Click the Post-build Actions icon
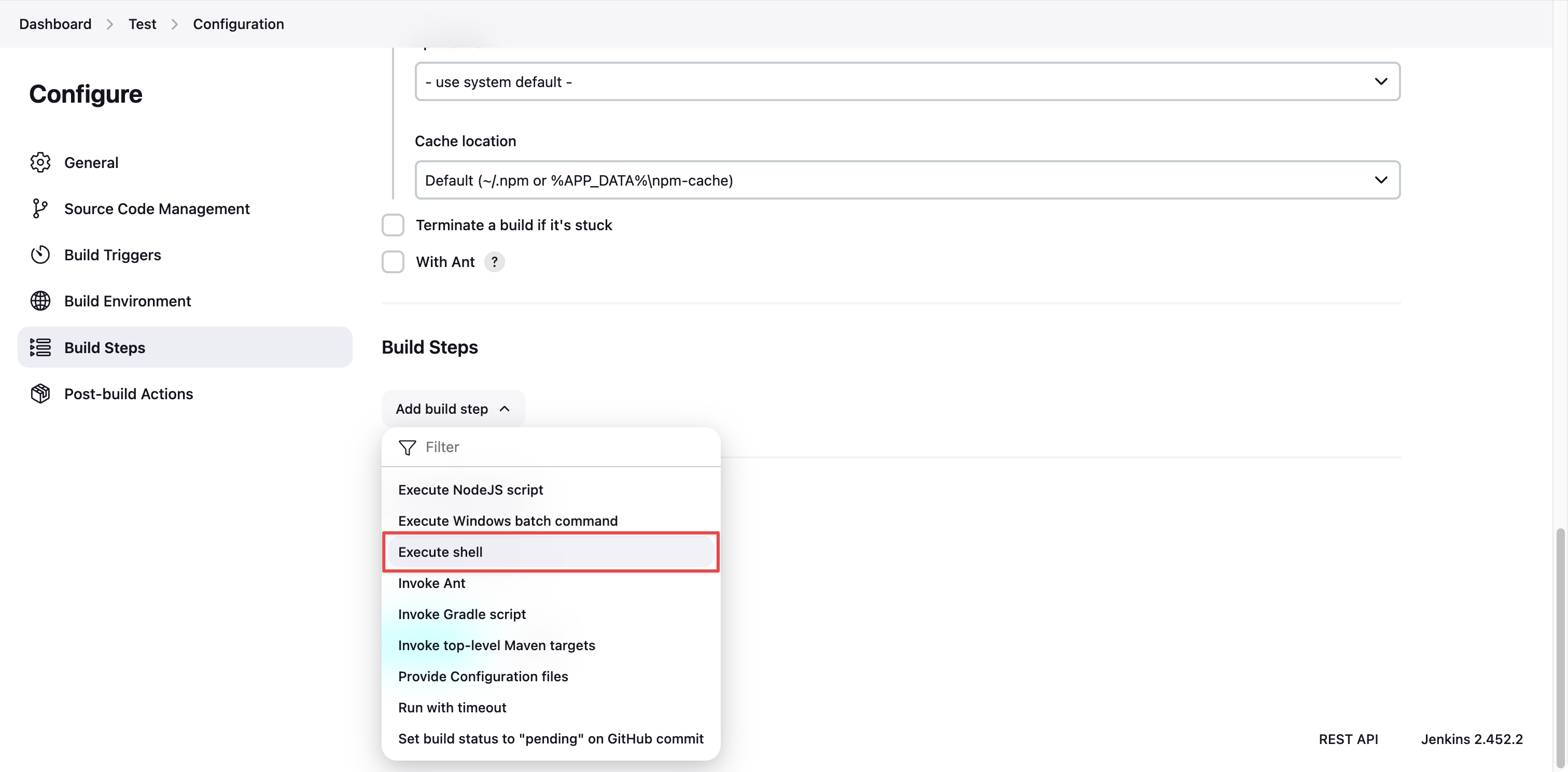Viewport: 1568px width, 772px height. pos(41,393)
